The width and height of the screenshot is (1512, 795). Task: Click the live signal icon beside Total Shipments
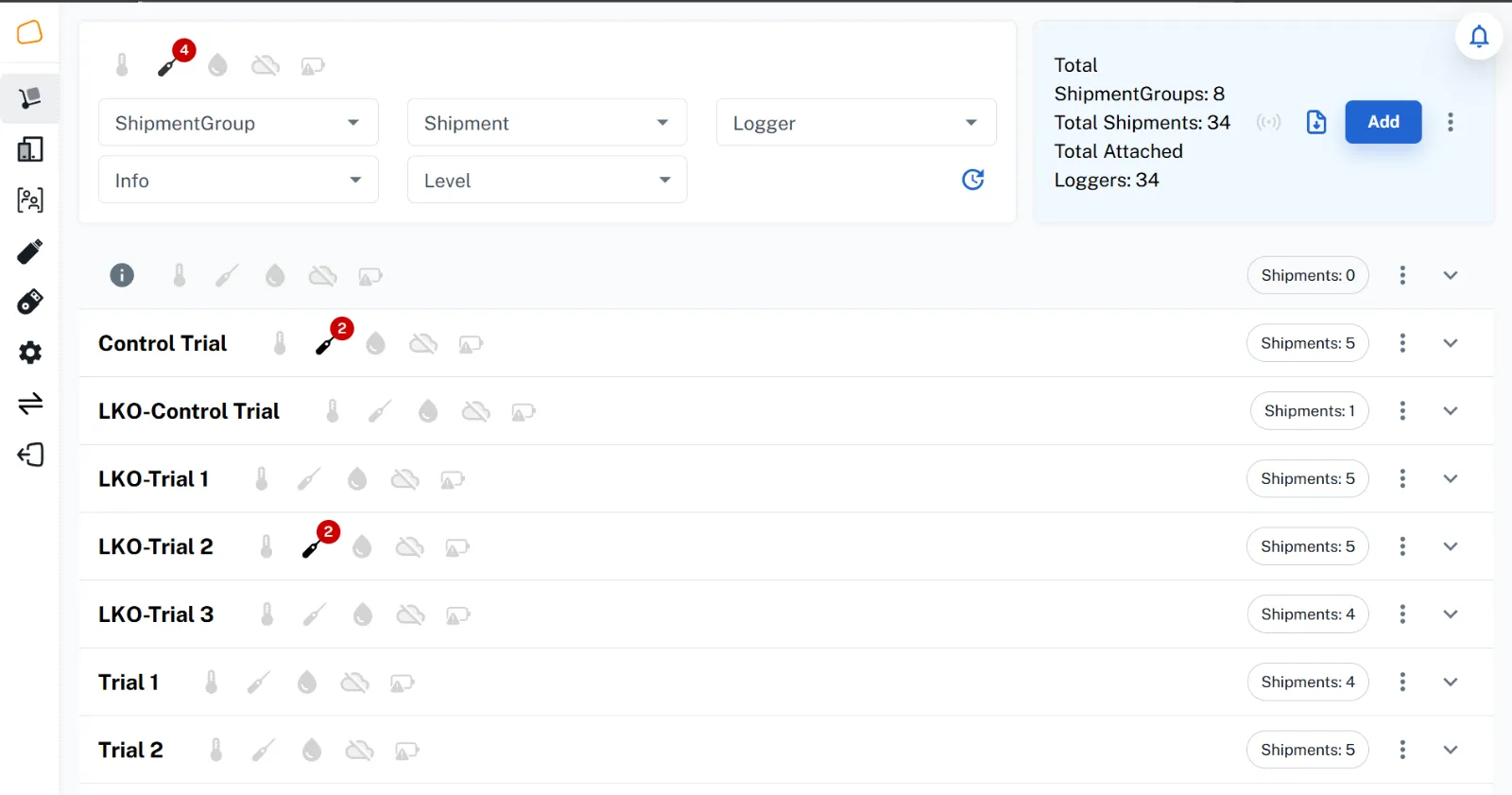point(1268,122)
